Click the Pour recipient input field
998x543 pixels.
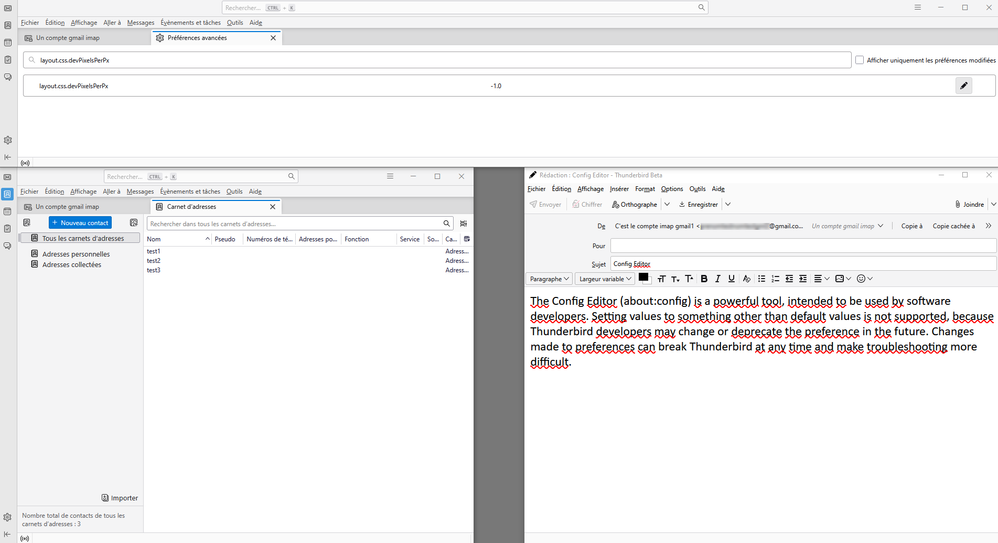(802, 245)
